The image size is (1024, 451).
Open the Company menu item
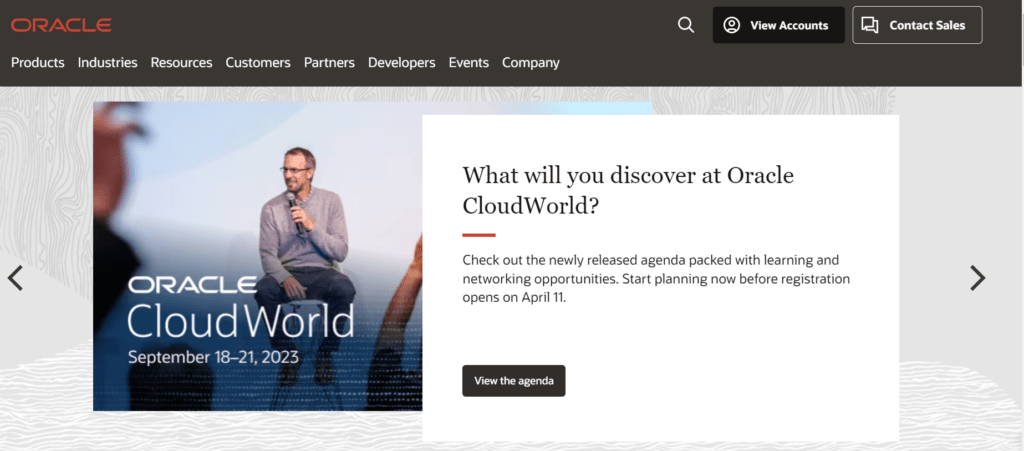(530, 62)
